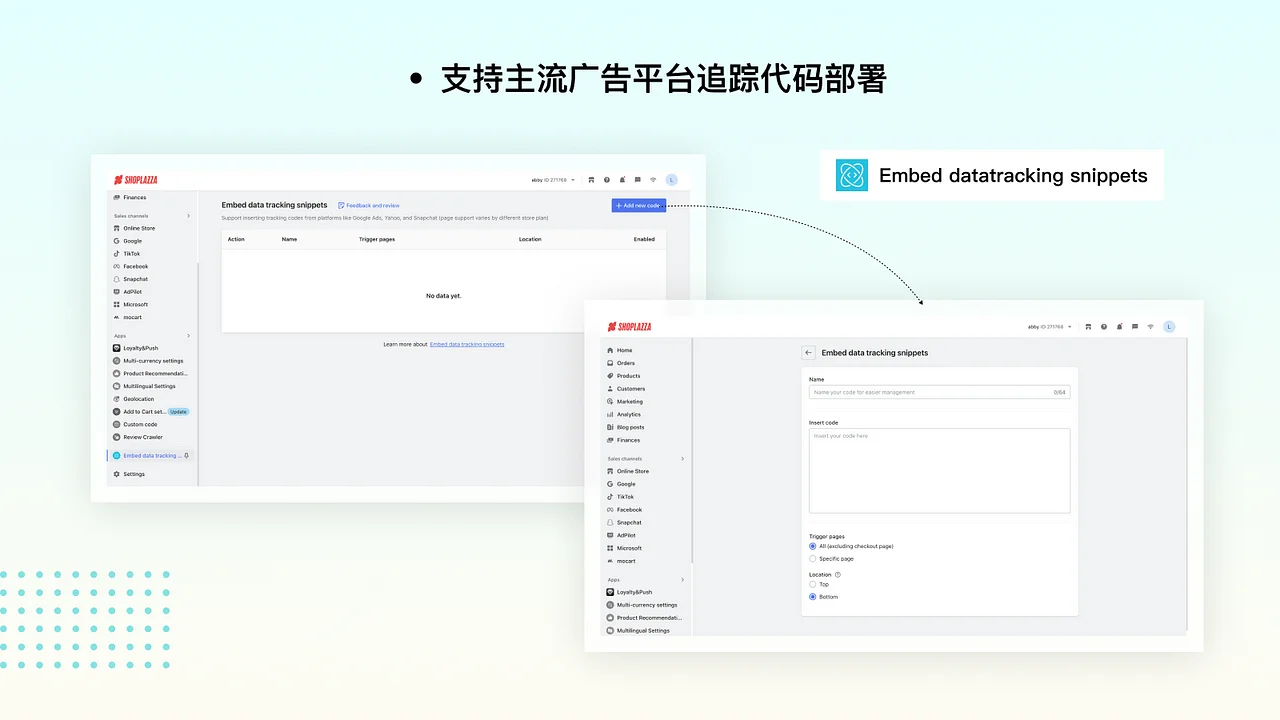Click the Insert code text area
Viewport: 1280px width, 720px height.
coord(939,471)
